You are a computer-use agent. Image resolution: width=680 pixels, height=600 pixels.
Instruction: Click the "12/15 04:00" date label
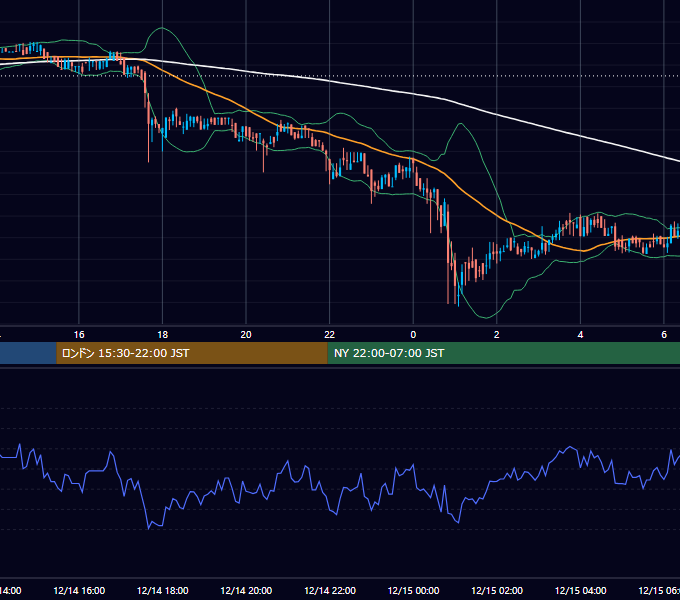(581, 591)
